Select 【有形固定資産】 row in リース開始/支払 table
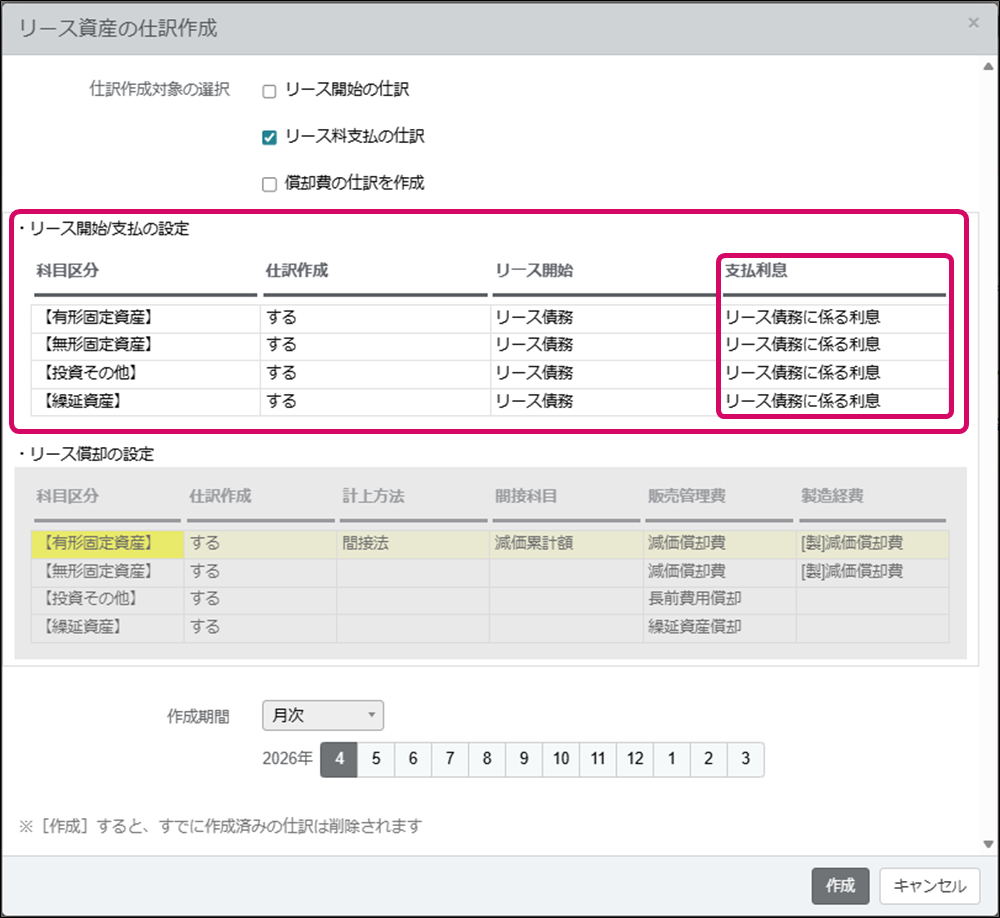Image resolution: width=1000 pixels, height=918 pixels. coord(145,318)
